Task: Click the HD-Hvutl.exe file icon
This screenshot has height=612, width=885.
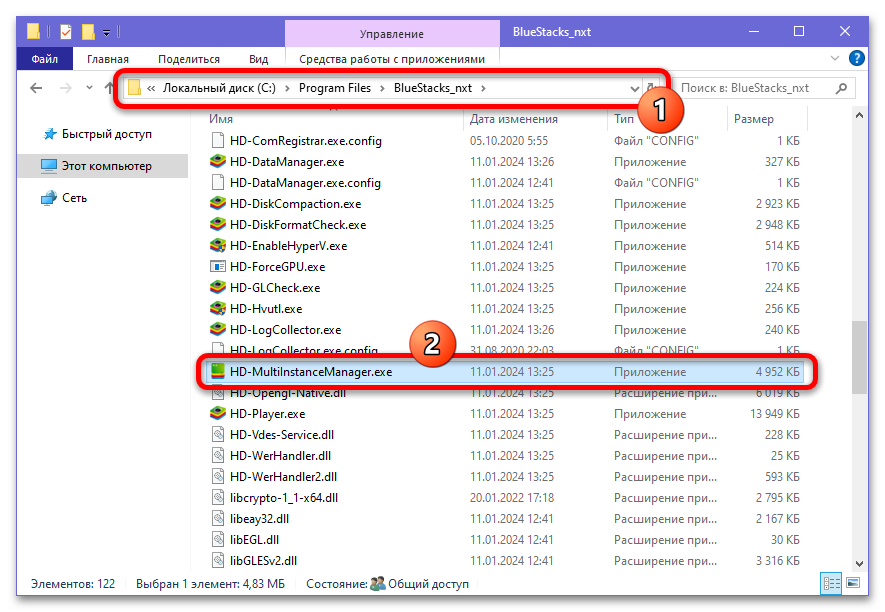Action: pyautogui.click(x=218, y=308)
